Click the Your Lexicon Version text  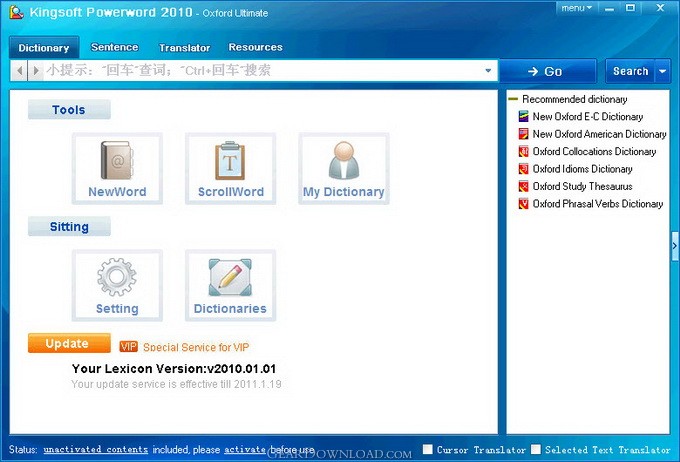pyautogui.click(x=174, y=368)
